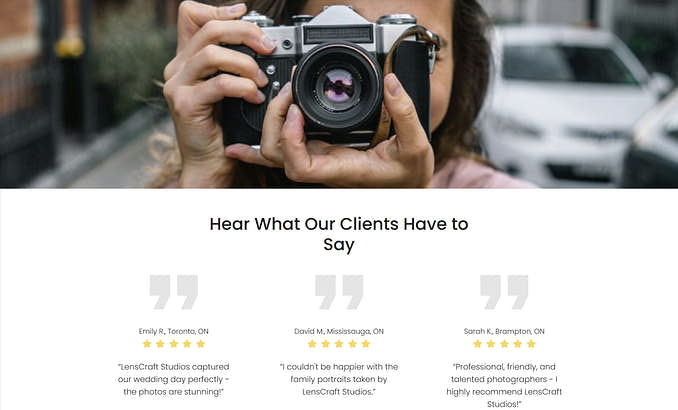Select the first star under Emily R.
Screen dimensions: 678x410
[x=147, y=344]
